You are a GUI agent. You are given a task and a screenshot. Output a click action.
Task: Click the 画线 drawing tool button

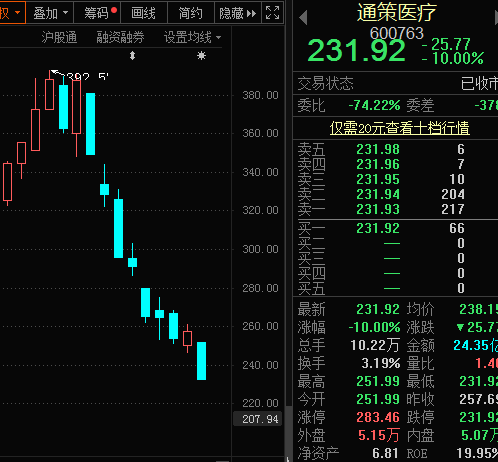pyautogui.click(x=144, y=13)
